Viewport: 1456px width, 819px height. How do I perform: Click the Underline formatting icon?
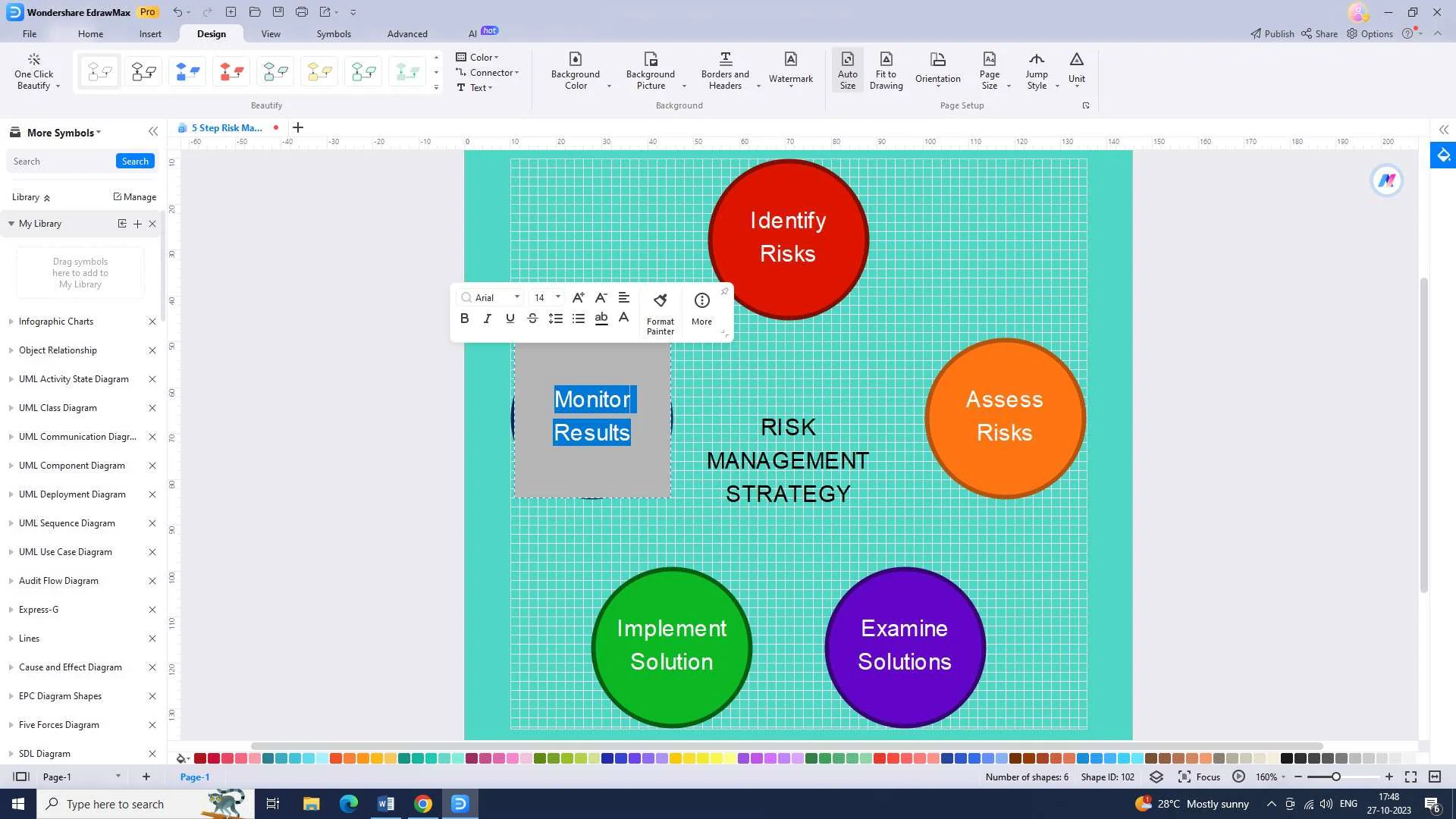510,319
